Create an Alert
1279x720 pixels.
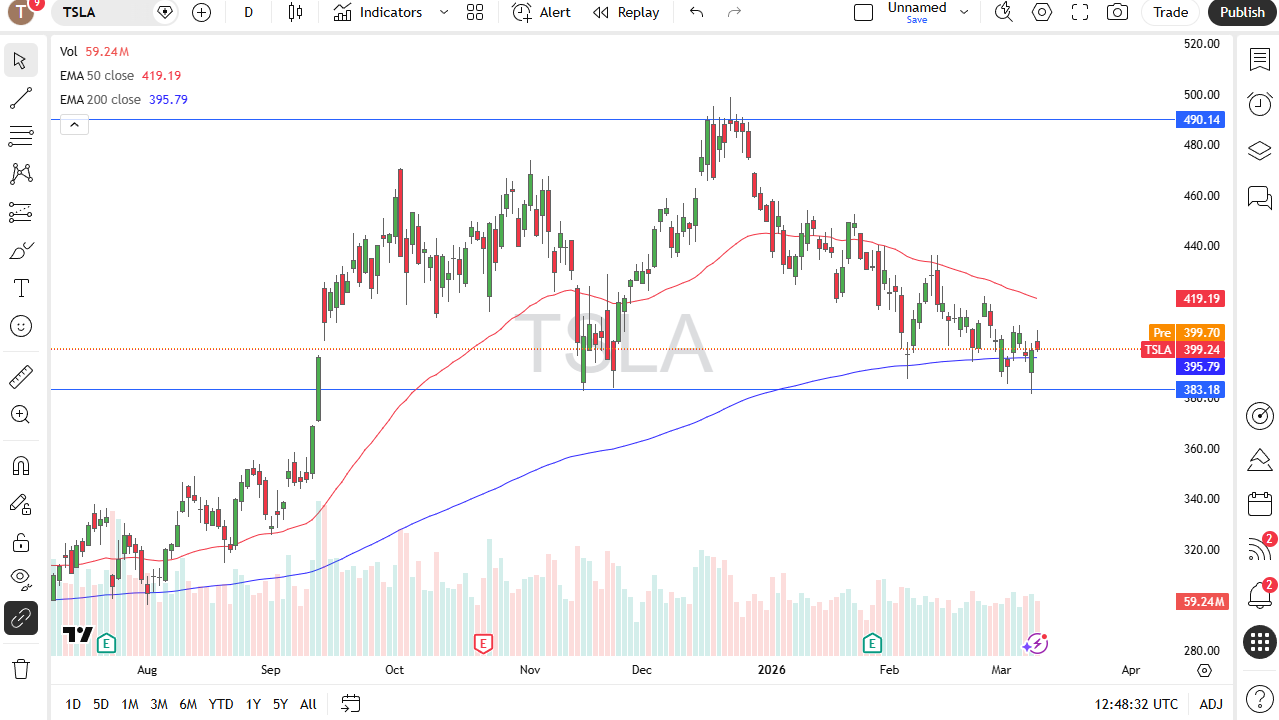(x=541, y=12)
